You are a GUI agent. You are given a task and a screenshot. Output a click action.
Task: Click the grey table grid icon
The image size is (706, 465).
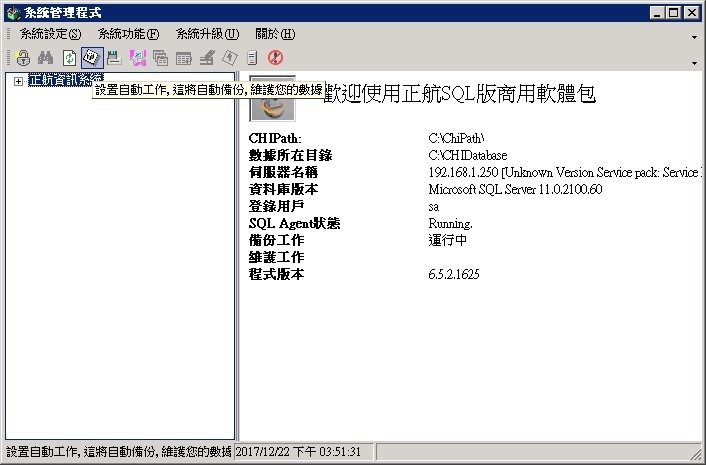184,58
